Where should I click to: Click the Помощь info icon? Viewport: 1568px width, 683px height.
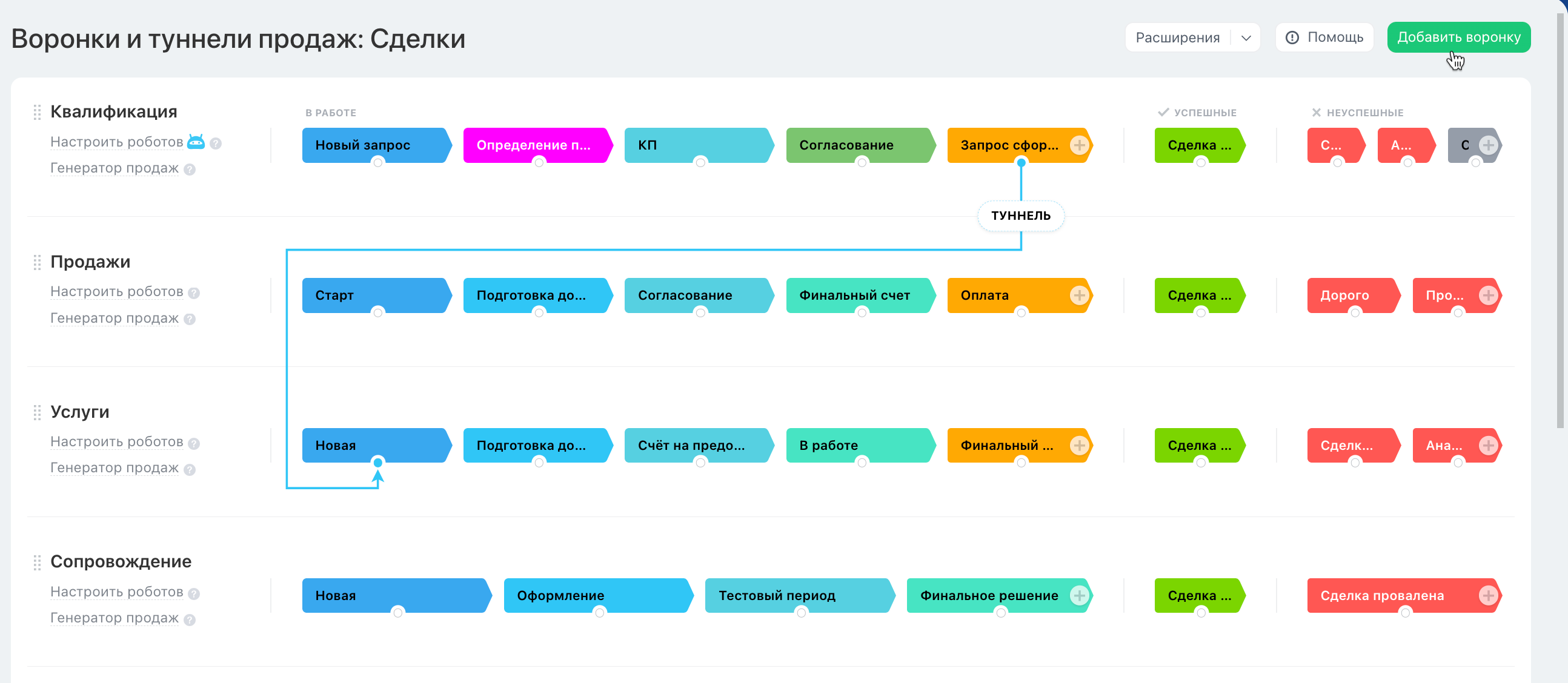(1292, 38)
